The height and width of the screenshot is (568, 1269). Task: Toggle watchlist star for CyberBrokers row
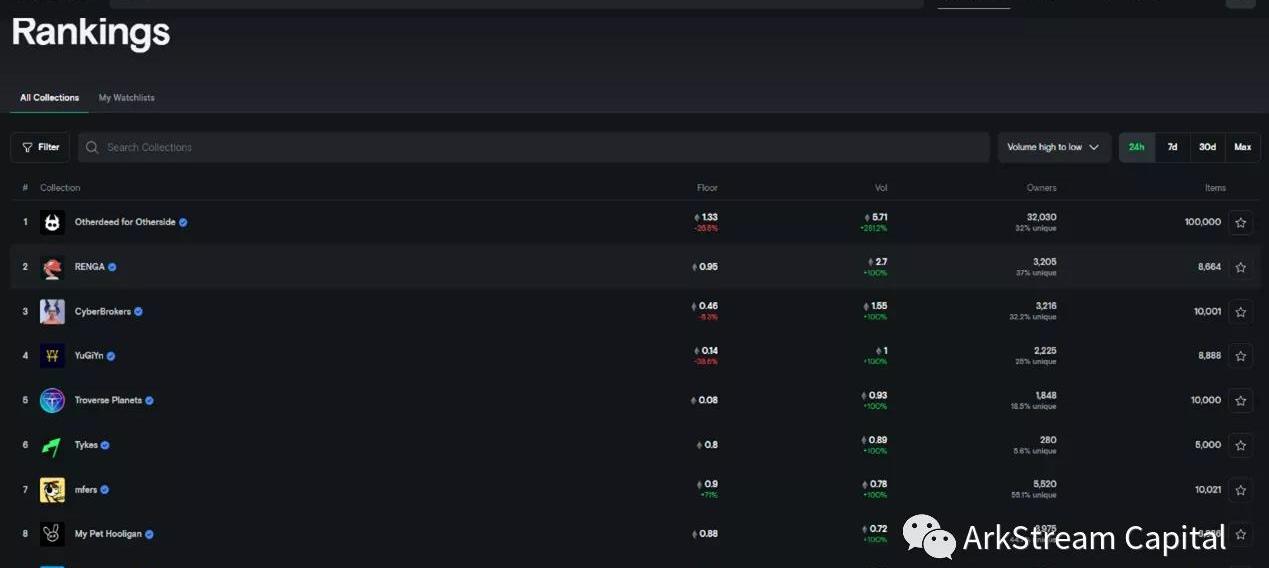[x=1240, y=312]
